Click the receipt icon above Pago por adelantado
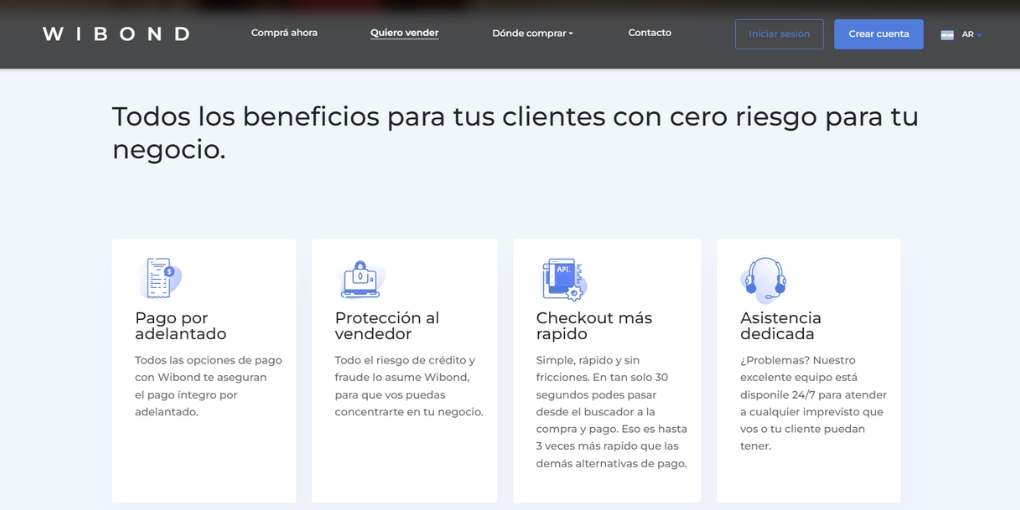The image size is (1020, 510). [159, 278]
